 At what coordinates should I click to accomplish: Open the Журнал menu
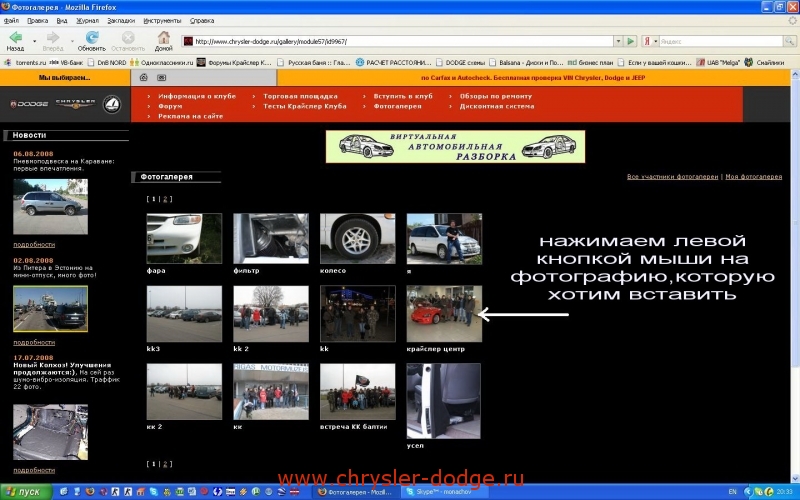(87, 21)
